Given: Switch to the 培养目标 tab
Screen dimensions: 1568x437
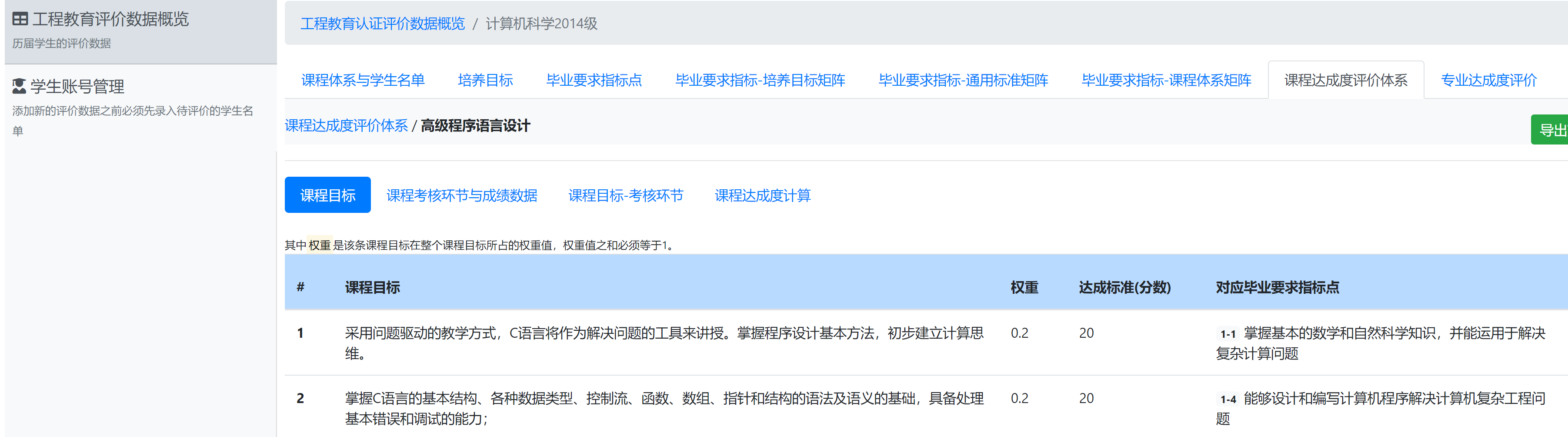Looking at the screenshot, I should click(485, 80).
